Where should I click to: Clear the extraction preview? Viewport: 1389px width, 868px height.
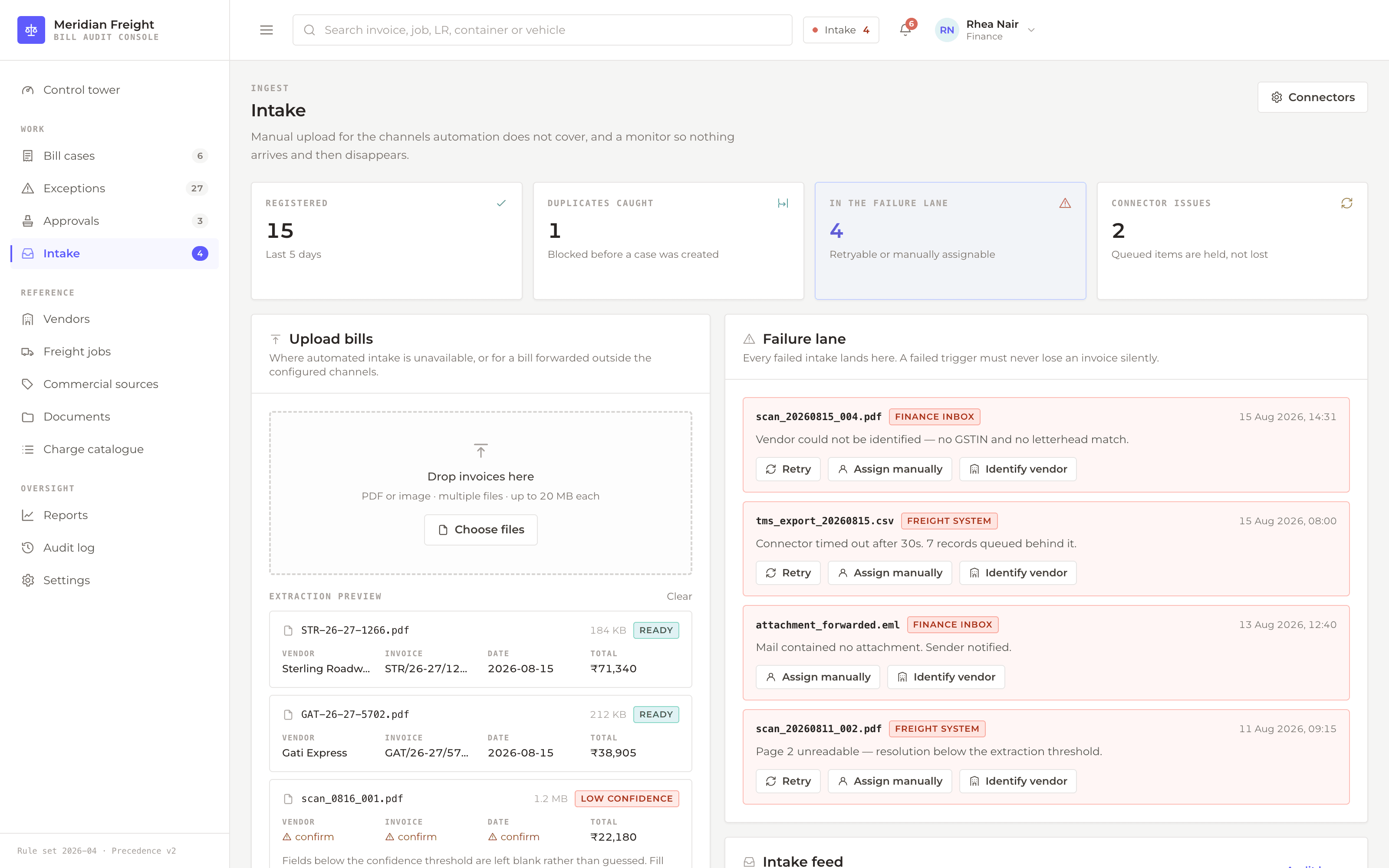click(680, 596)
